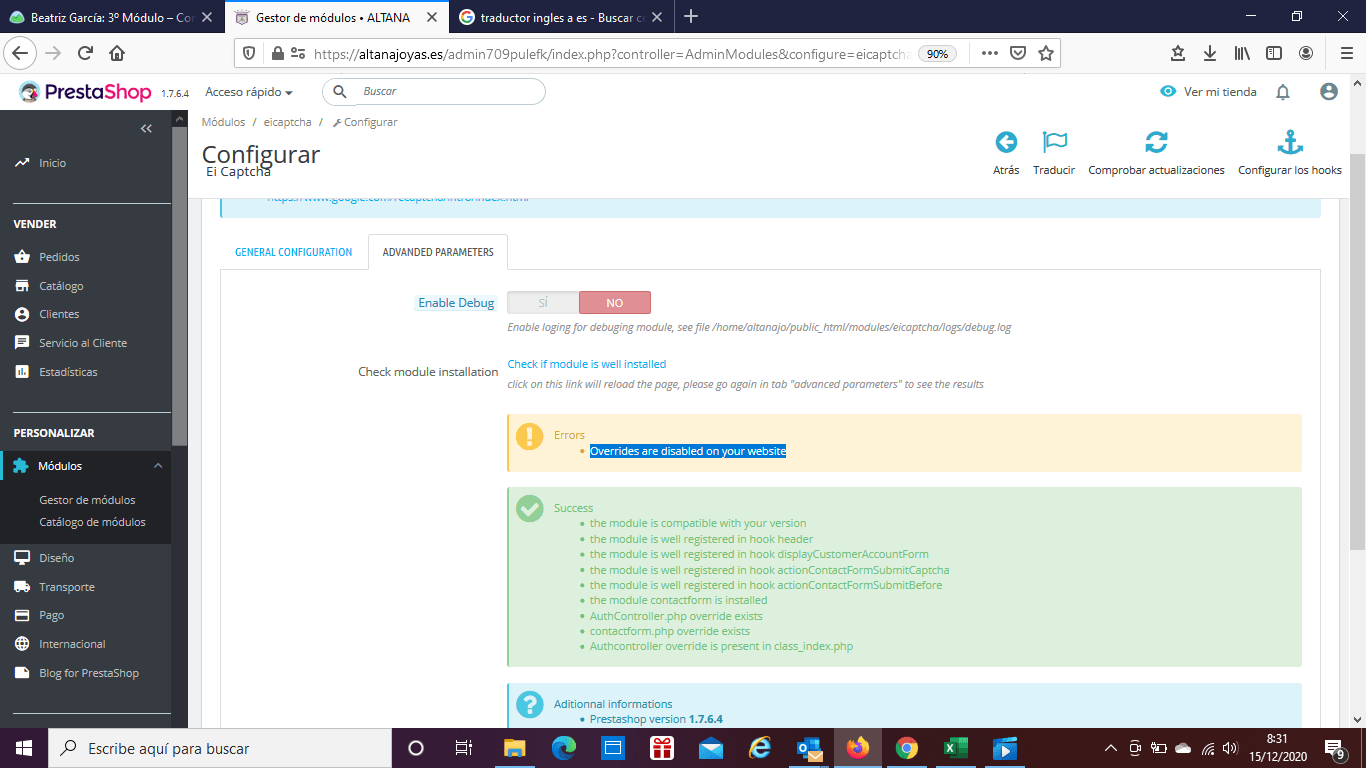The height and width of the screenshot is (768, 1366).
Task: Click Comprobar actualizaciones refresh icon
Action: [1156, 142]
